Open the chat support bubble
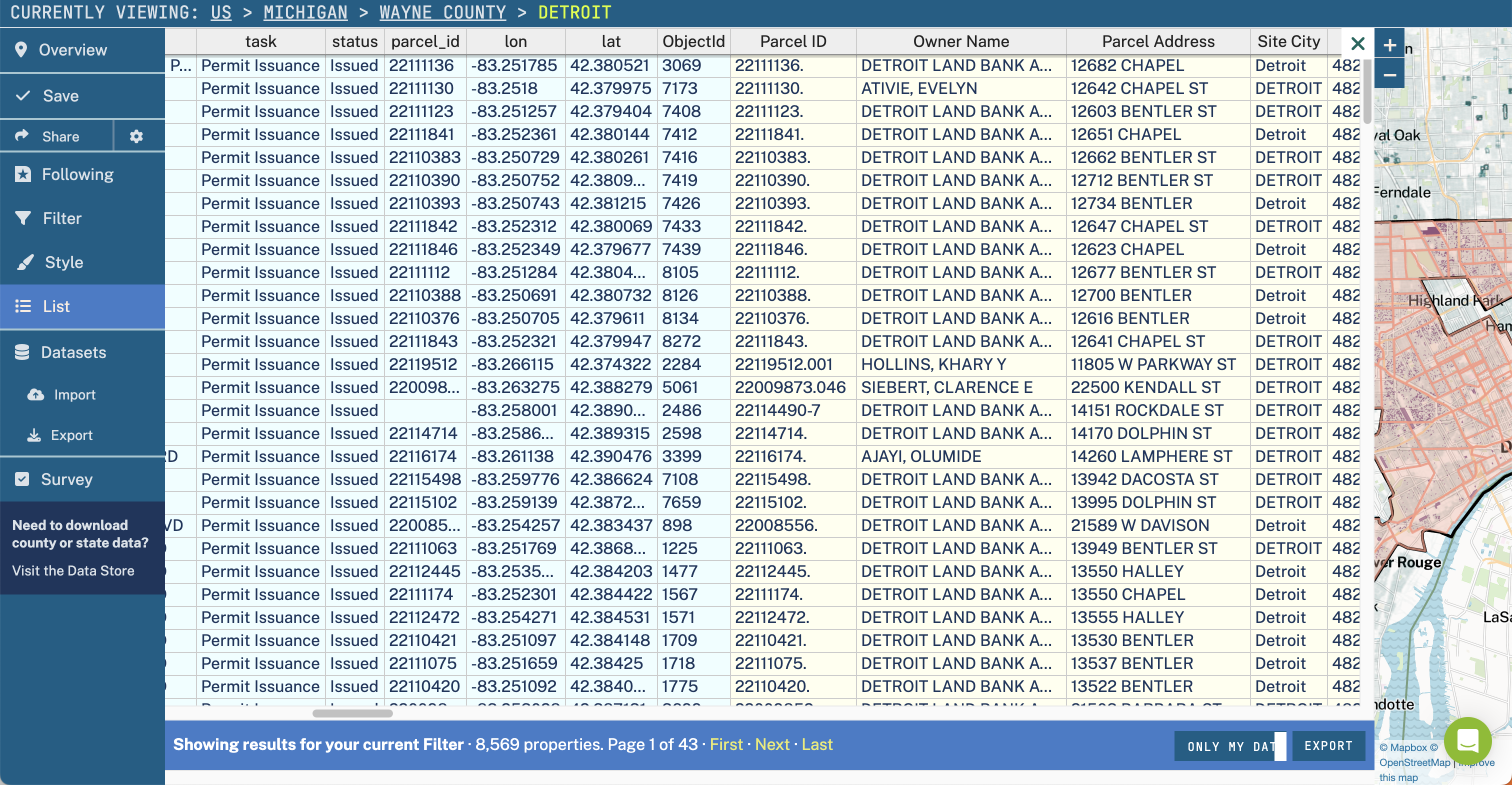Screen dimensions: 1512x785 1467,741
